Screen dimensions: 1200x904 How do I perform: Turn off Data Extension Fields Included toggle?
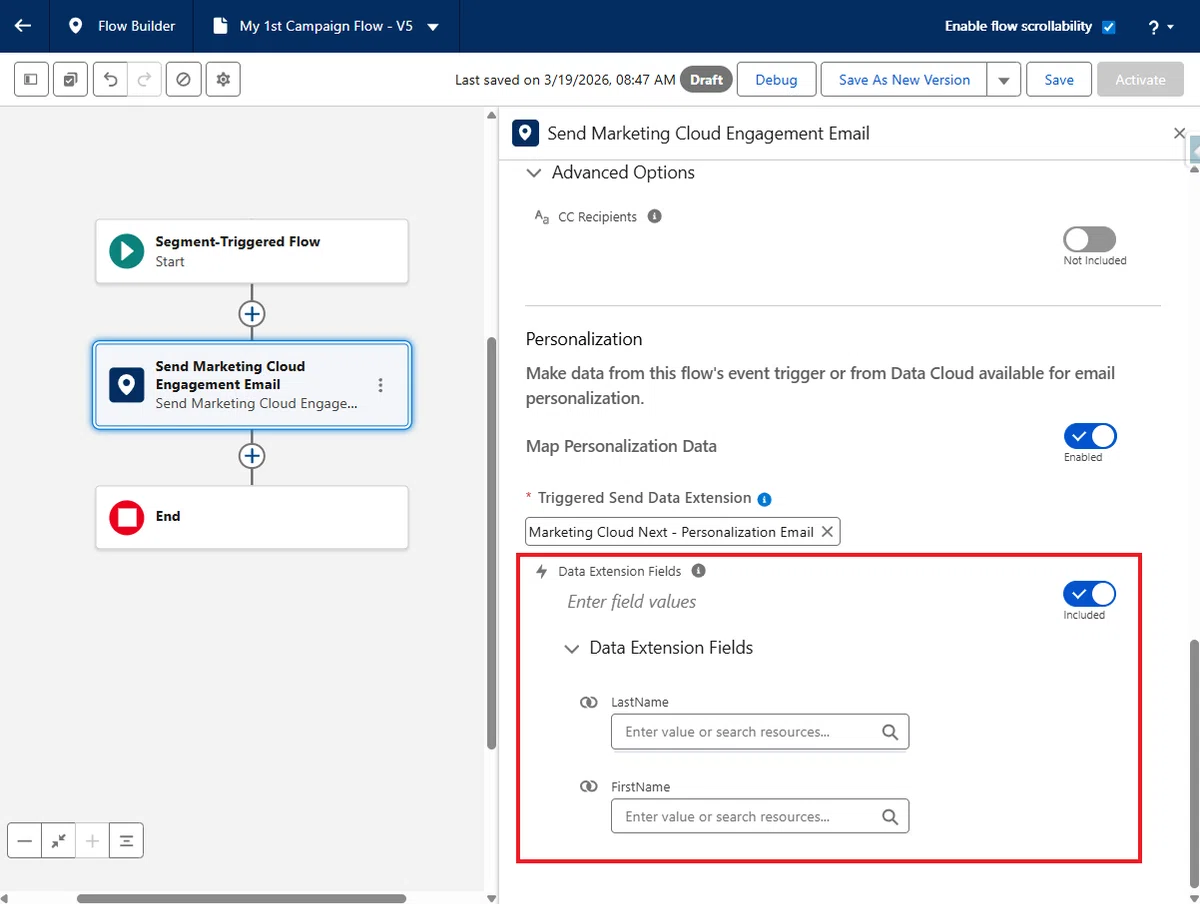(1089, 594)
